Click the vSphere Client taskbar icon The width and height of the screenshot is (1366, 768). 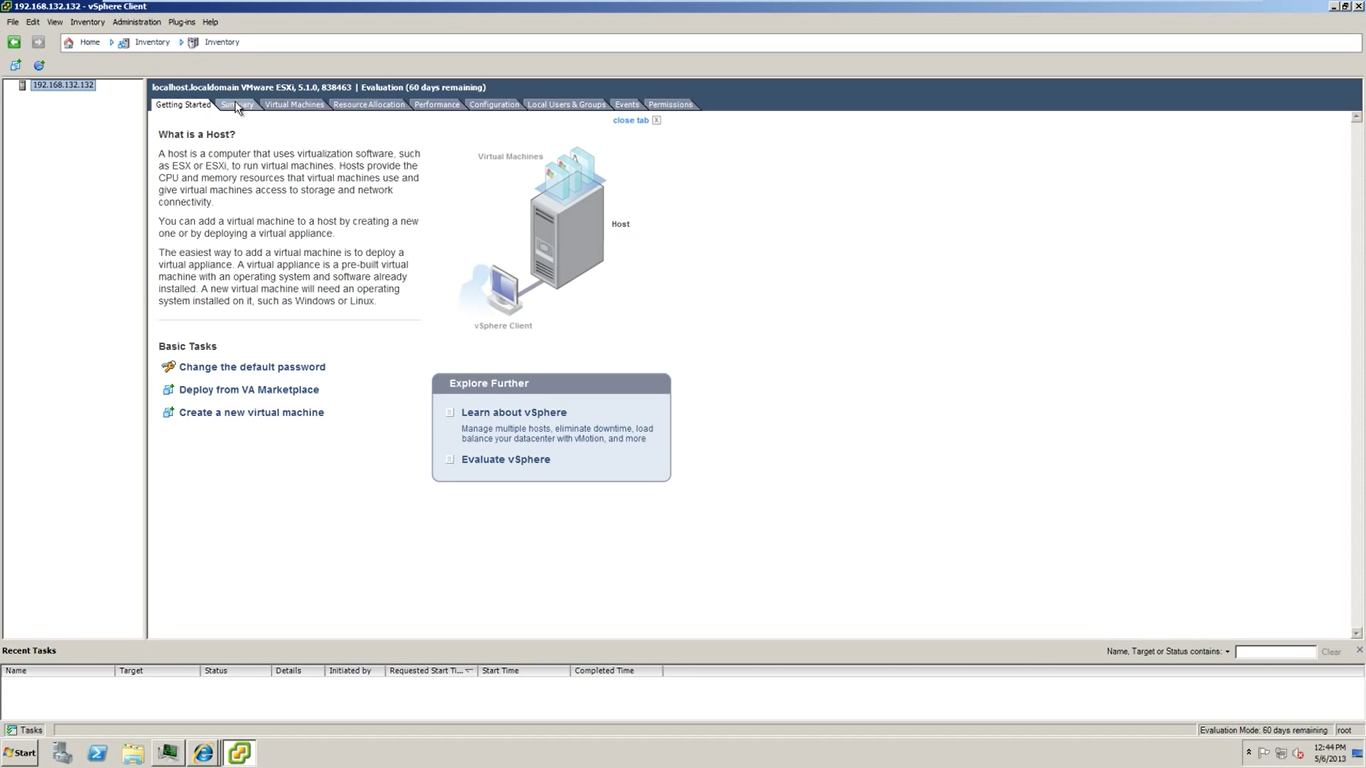(x=239, y=753)
